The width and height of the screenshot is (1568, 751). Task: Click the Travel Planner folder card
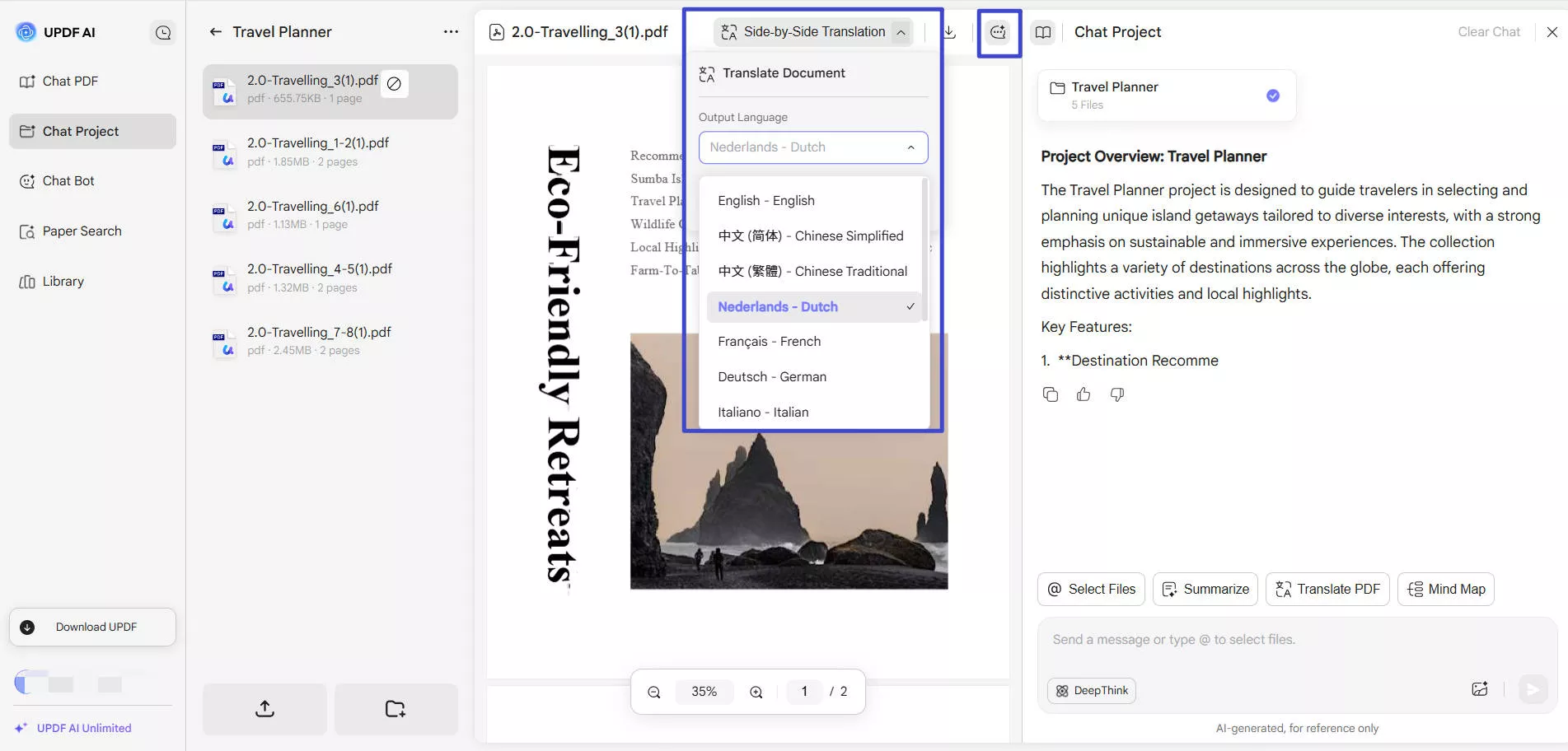point(1167,96)
